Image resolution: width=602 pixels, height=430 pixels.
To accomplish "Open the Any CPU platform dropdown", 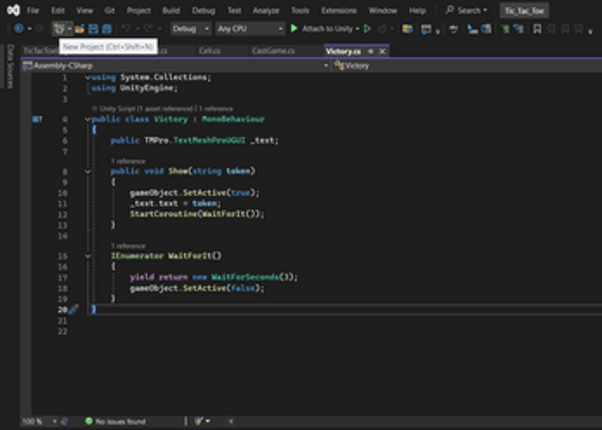I will coord(250,29).
